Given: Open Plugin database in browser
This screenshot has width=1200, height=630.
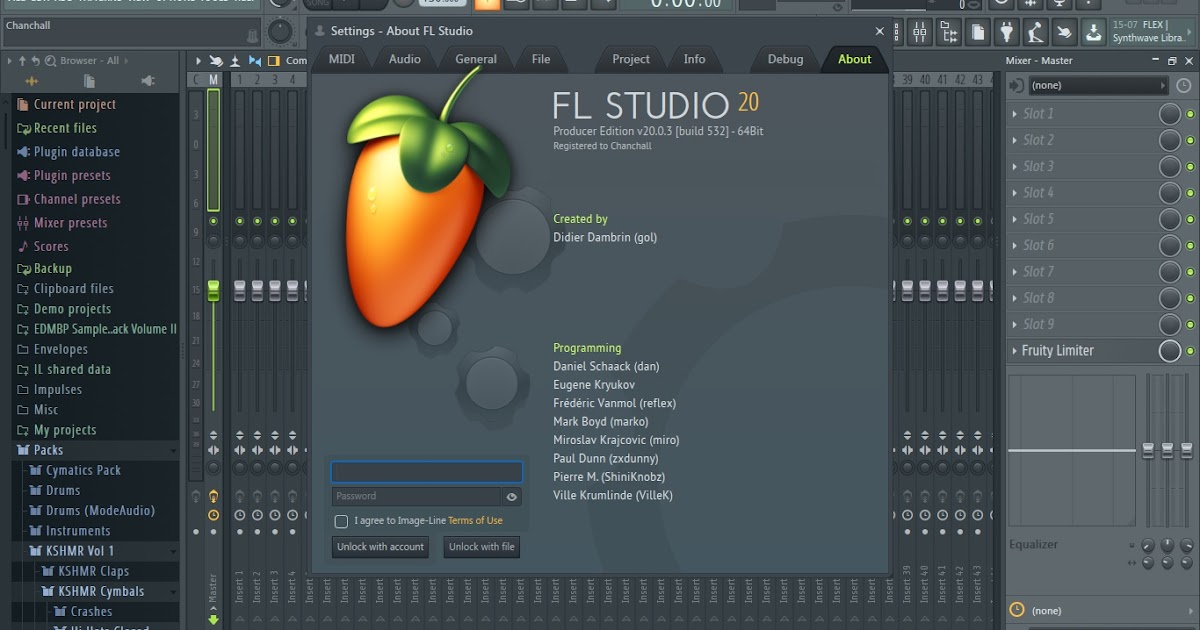Looking at the screenshot, I should click(x=77, y=152).
